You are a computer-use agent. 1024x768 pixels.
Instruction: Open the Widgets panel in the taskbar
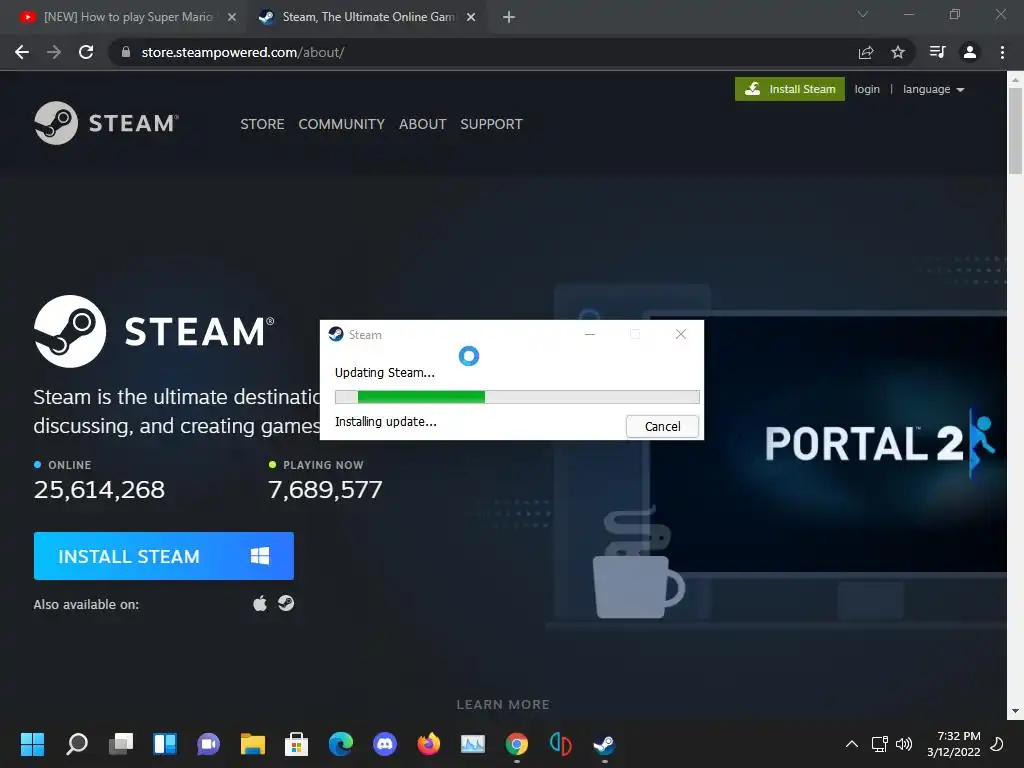(165, 744)
